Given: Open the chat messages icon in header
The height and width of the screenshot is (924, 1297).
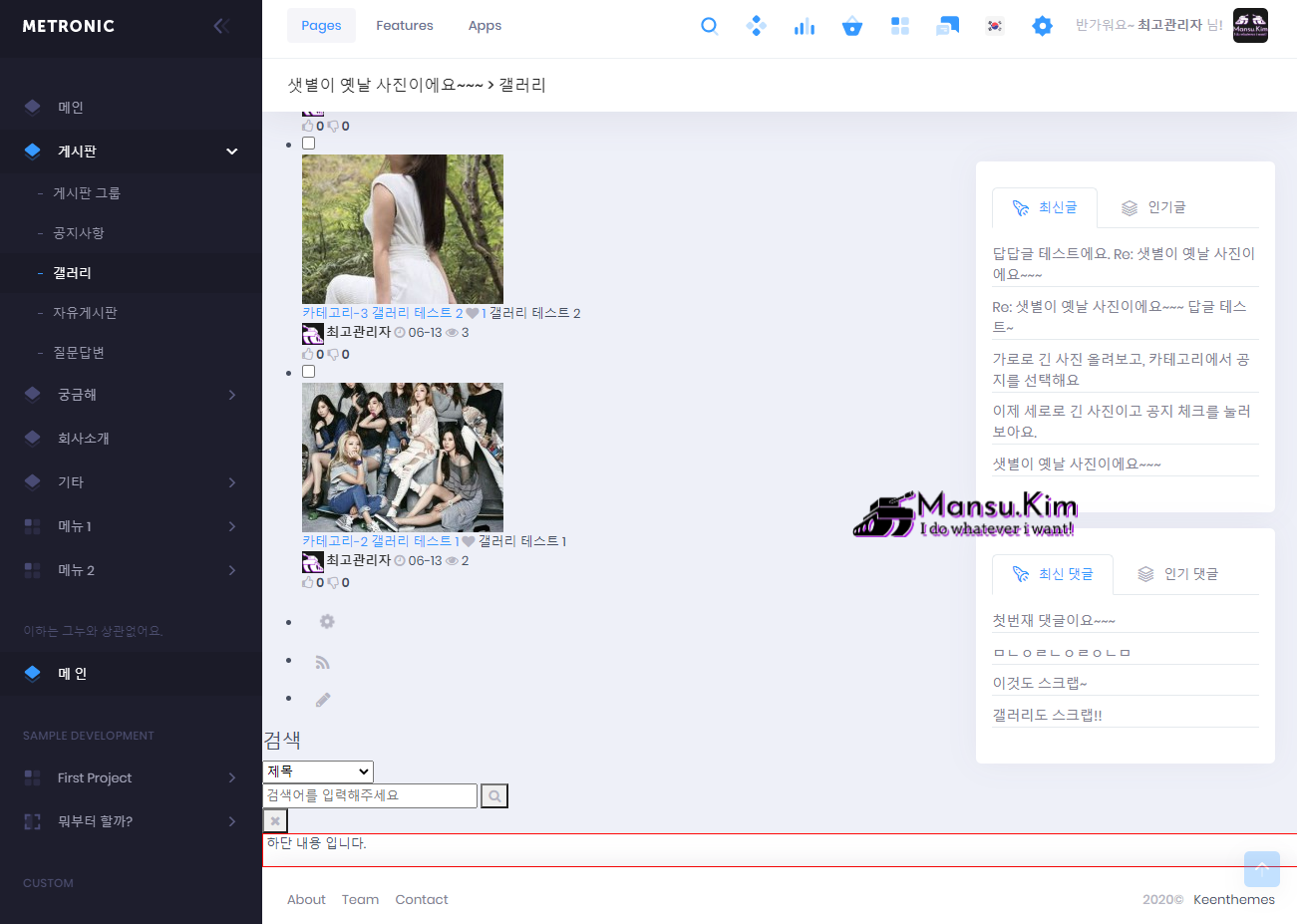Looking at the screenshot, I should (x=947, y=26).
